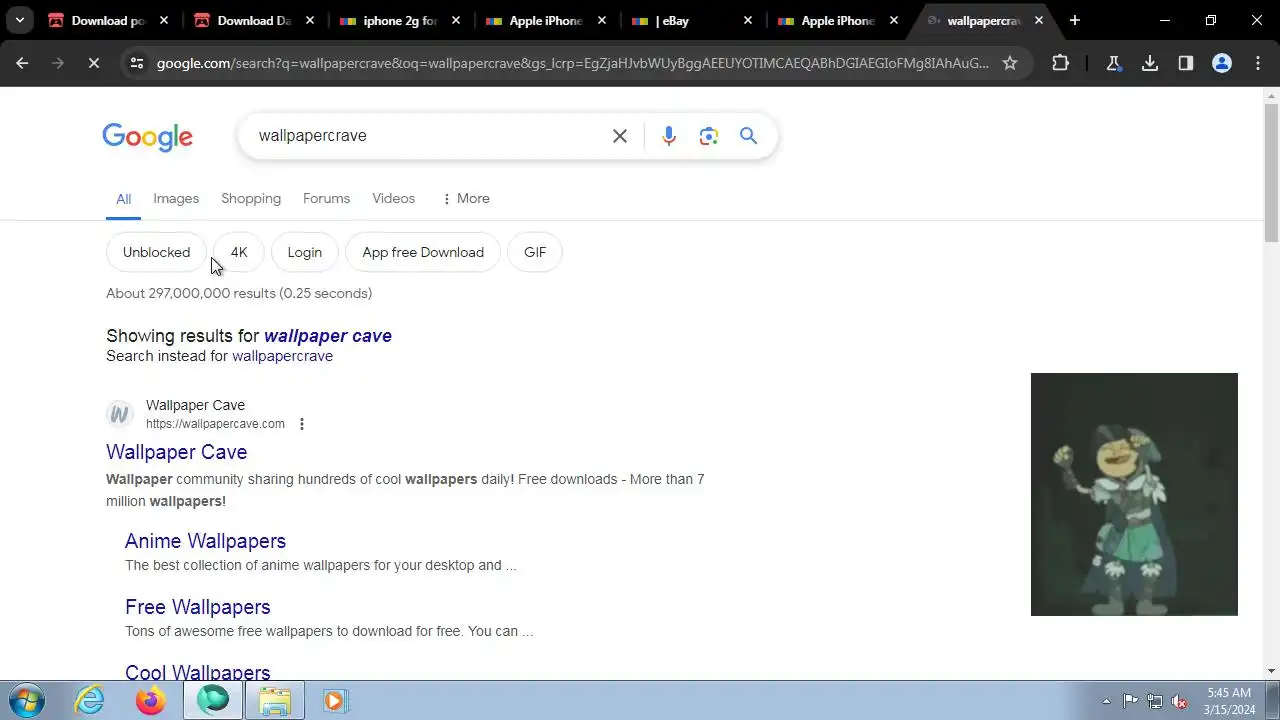Bookmark this page with star icon
This screenshot has height=720, width=1280.
point(1010,63)
